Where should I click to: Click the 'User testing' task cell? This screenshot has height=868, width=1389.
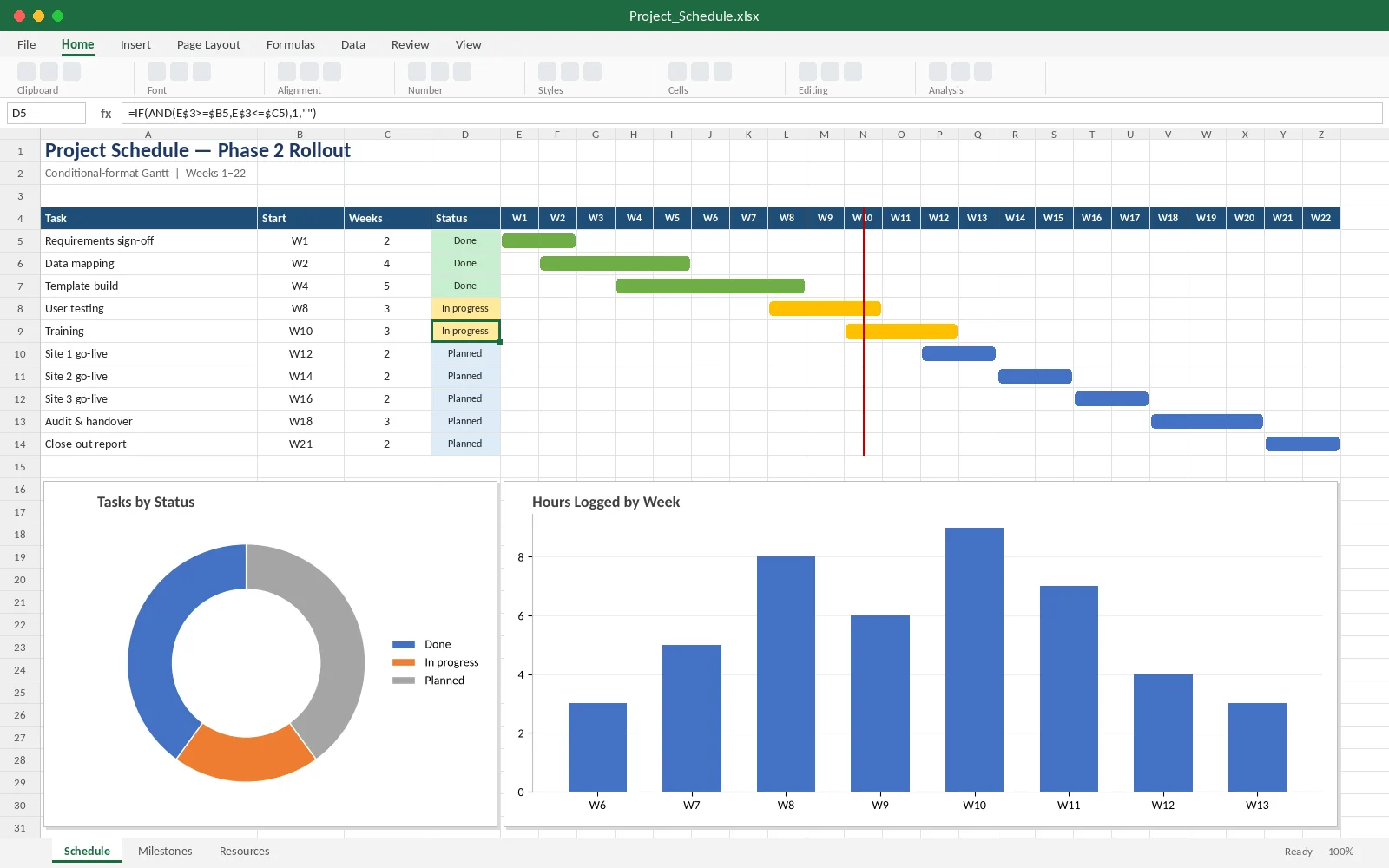[148, 308]
